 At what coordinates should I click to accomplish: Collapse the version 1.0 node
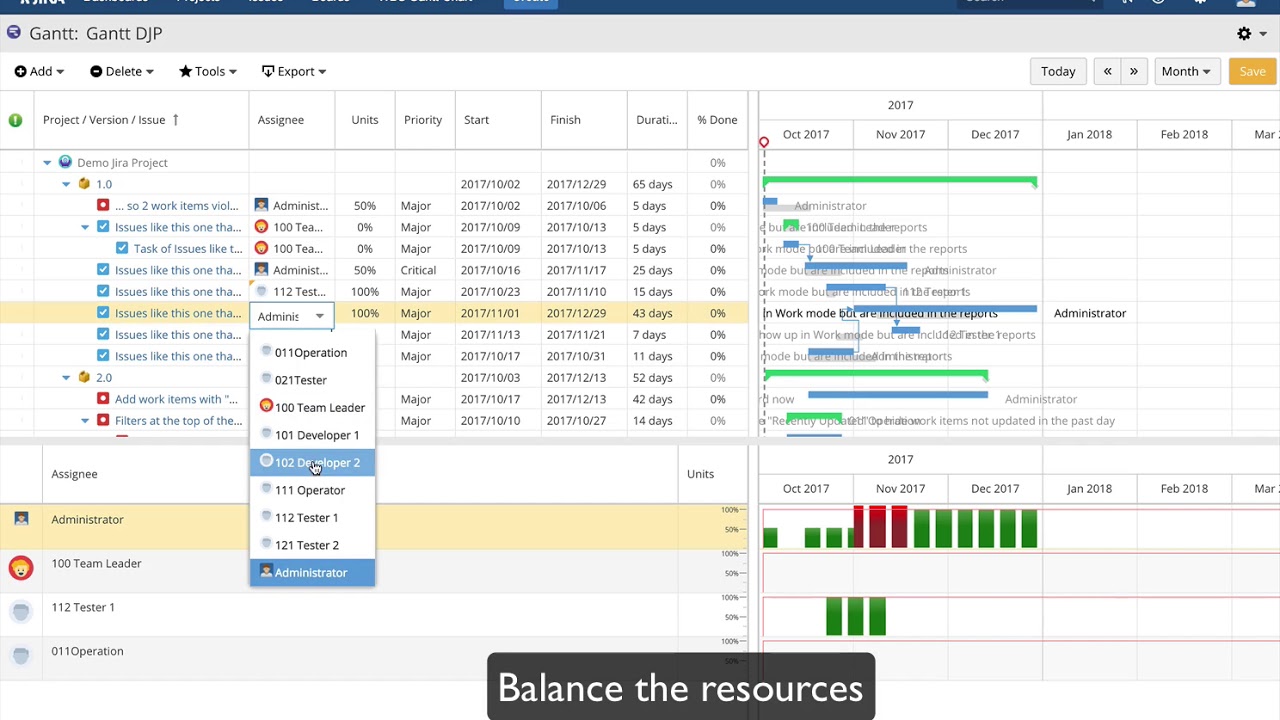(66, 184)
